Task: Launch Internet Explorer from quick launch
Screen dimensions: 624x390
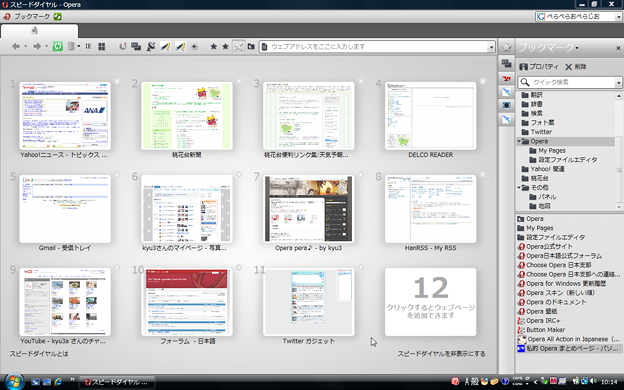Action: click(x=58, y=382)
